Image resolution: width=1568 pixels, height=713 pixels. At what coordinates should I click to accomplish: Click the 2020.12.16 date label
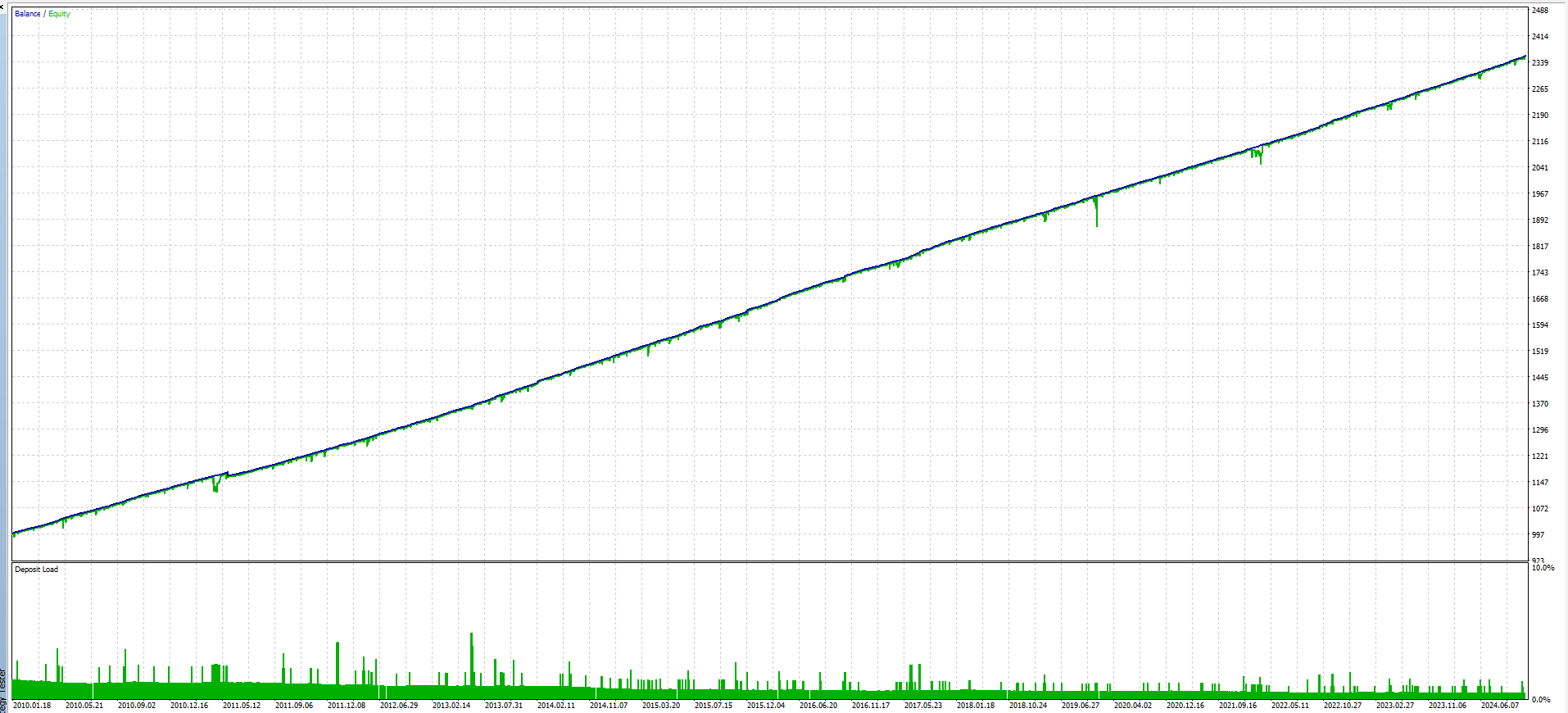click(x=1185, y=706)
